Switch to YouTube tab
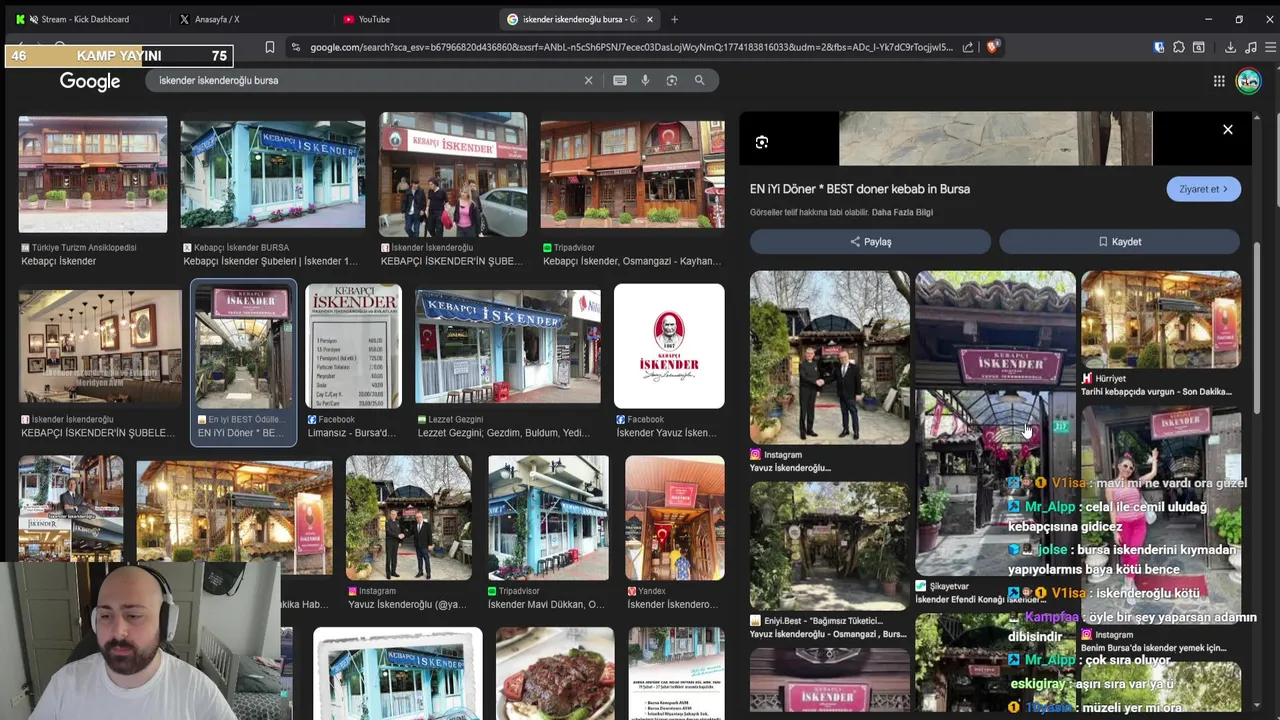 click(x=413, y=19)
